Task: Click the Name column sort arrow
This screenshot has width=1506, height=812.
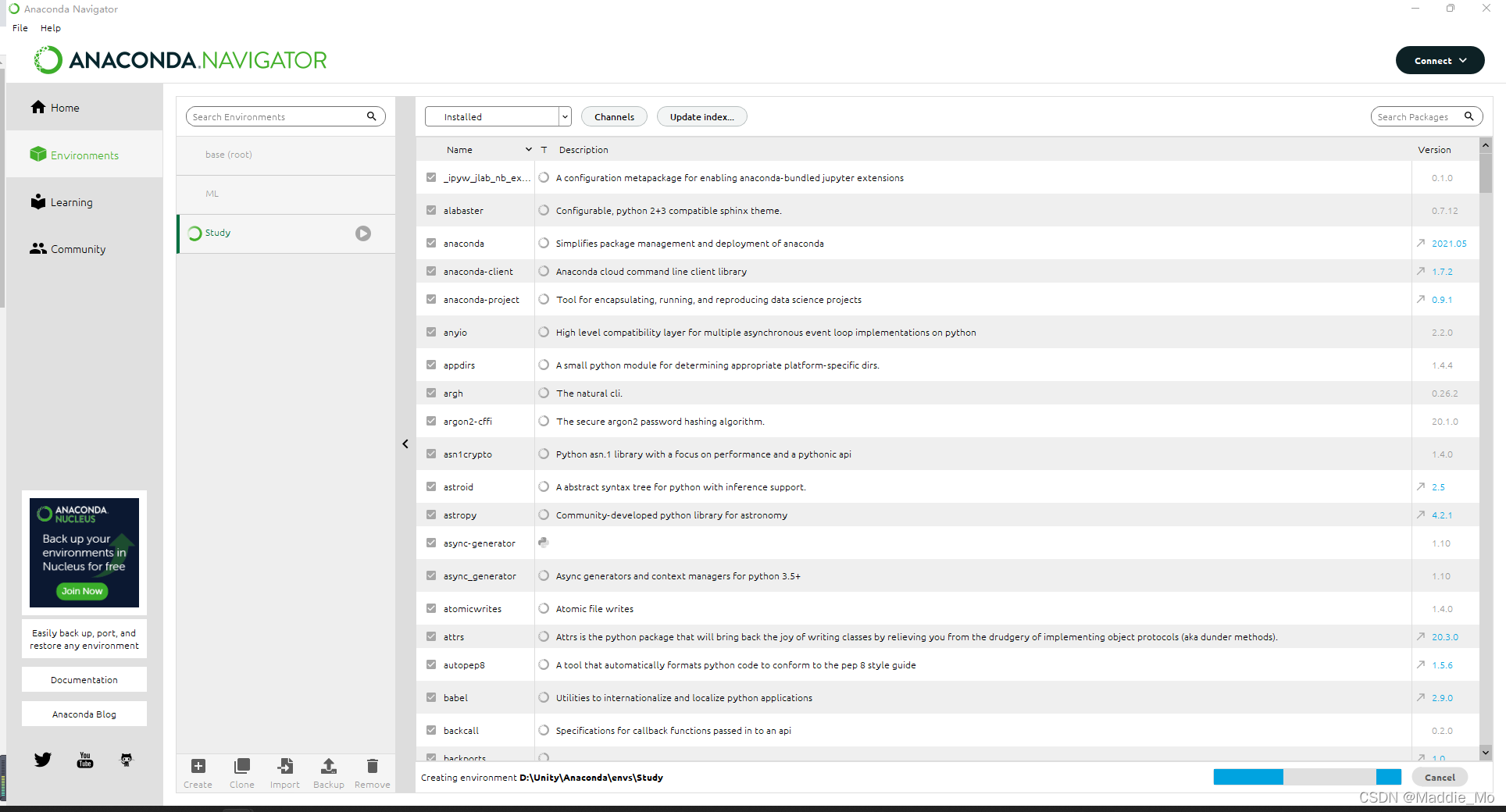Action: click(529, 150)
